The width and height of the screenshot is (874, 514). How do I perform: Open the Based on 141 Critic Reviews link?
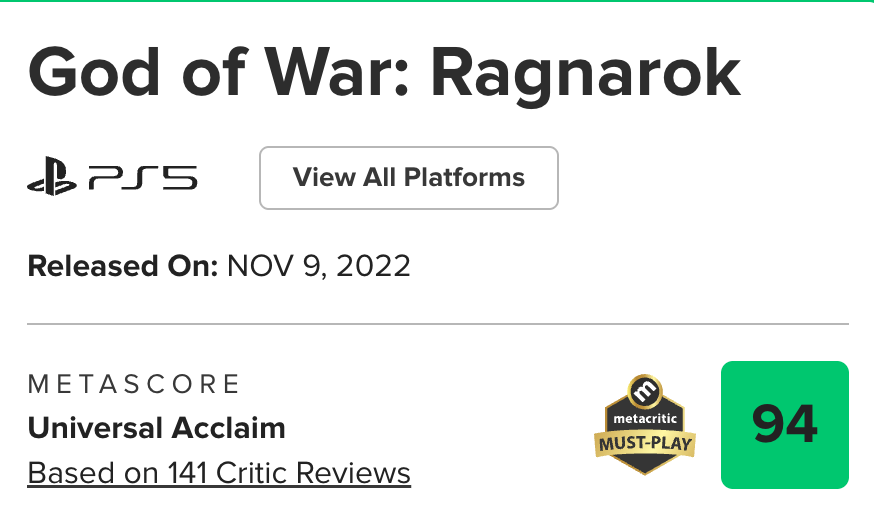click(x=219, y=472)
